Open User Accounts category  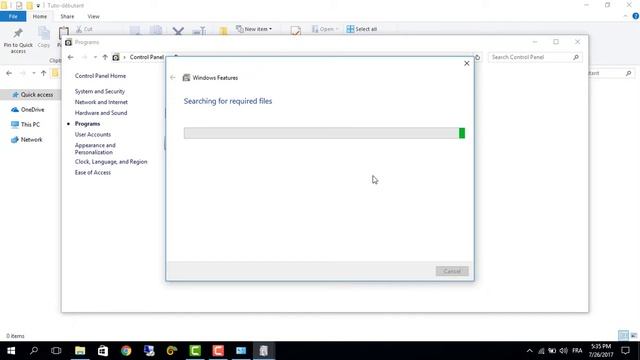(x=93, y=134)
